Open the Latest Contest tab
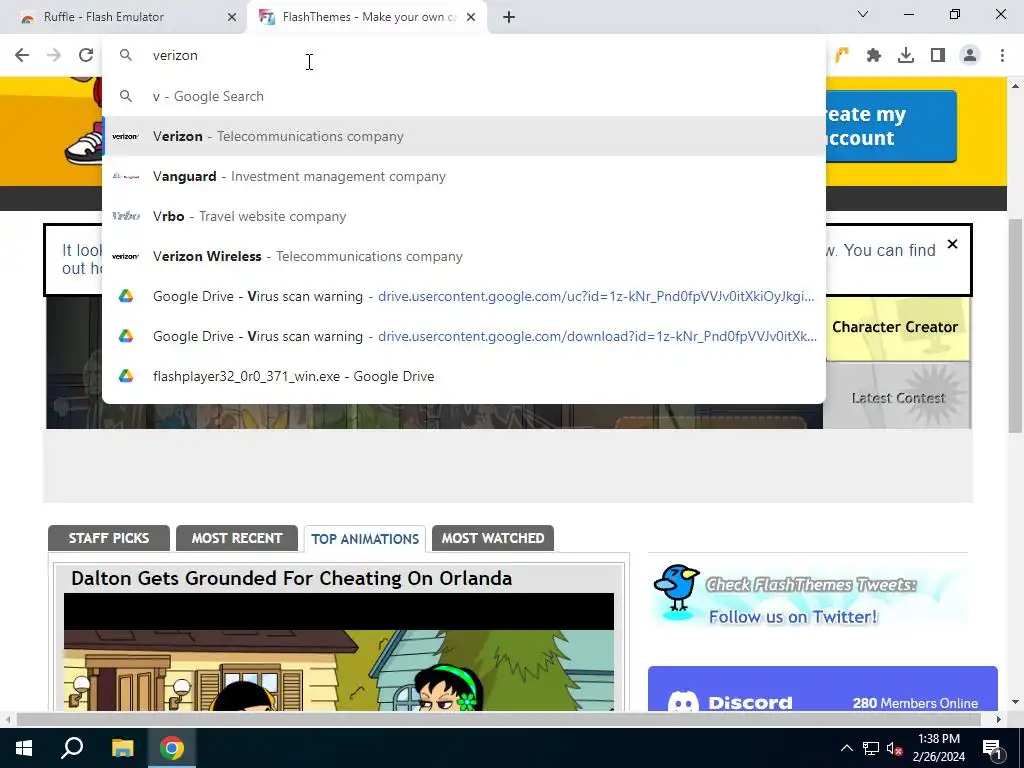The image size is (1024, 768). click(897, 397)
